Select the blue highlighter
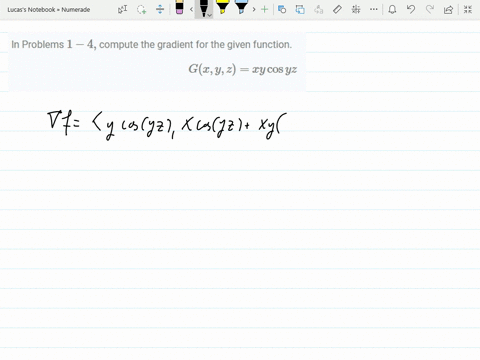This screenshot has height=360, width=480. point(241,7)
